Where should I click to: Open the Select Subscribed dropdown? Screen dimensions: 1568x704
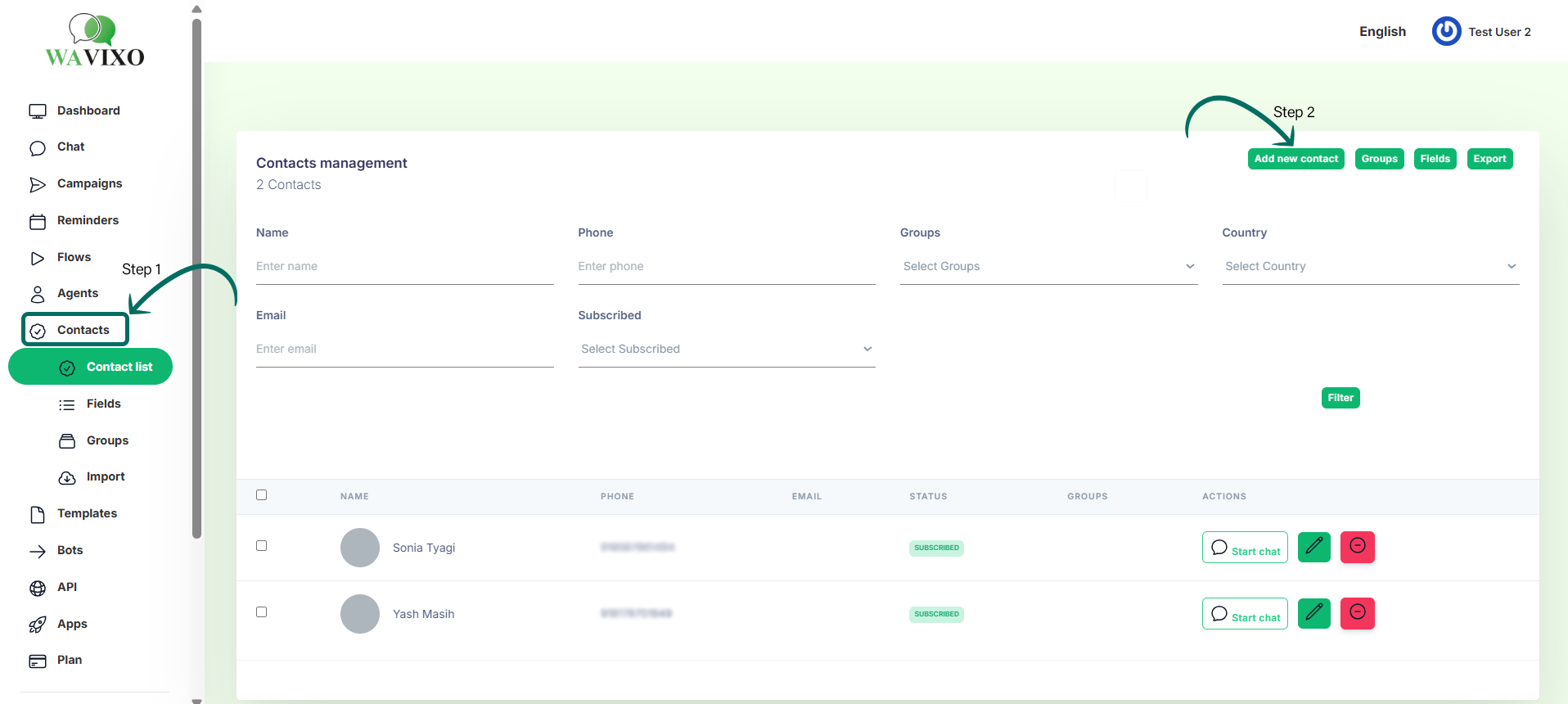click(x=726, y=350)
